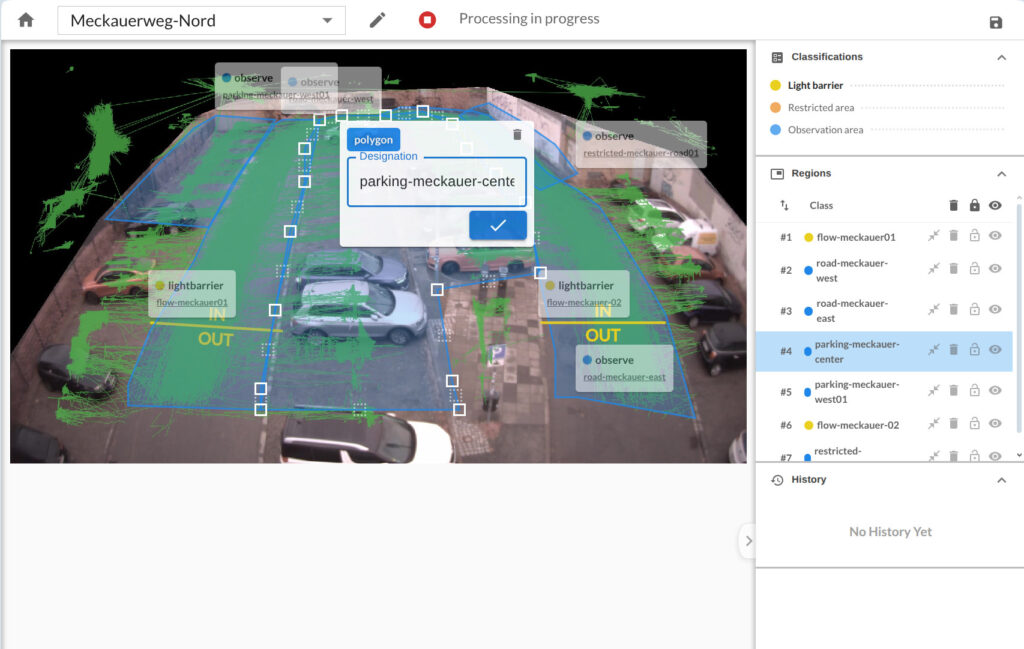Click the road-meckauer-east label on the image

(x=624, y=377)
